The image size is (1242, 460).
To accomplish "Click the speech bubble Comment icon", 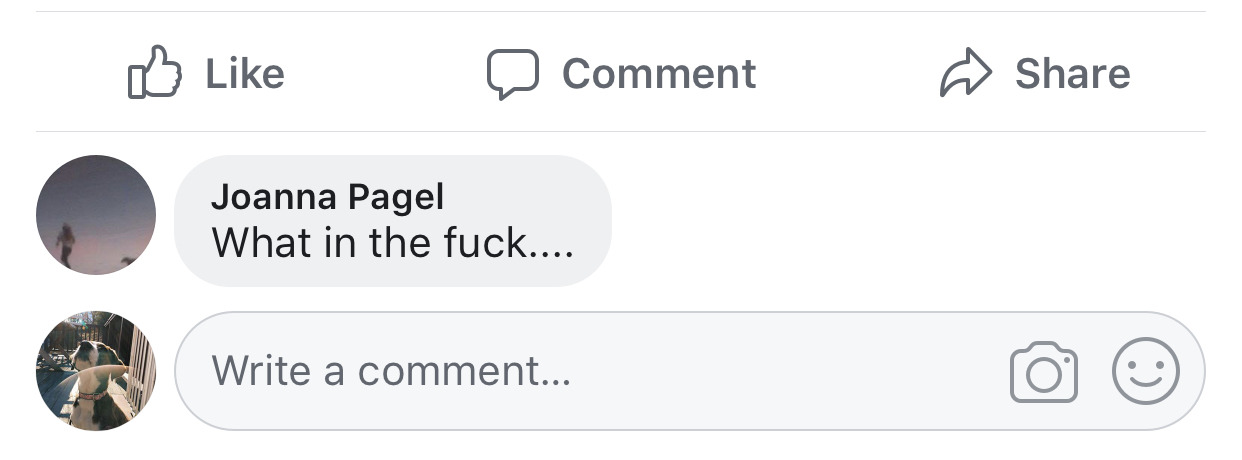I will pyautogui.click(x=512, y=74).
